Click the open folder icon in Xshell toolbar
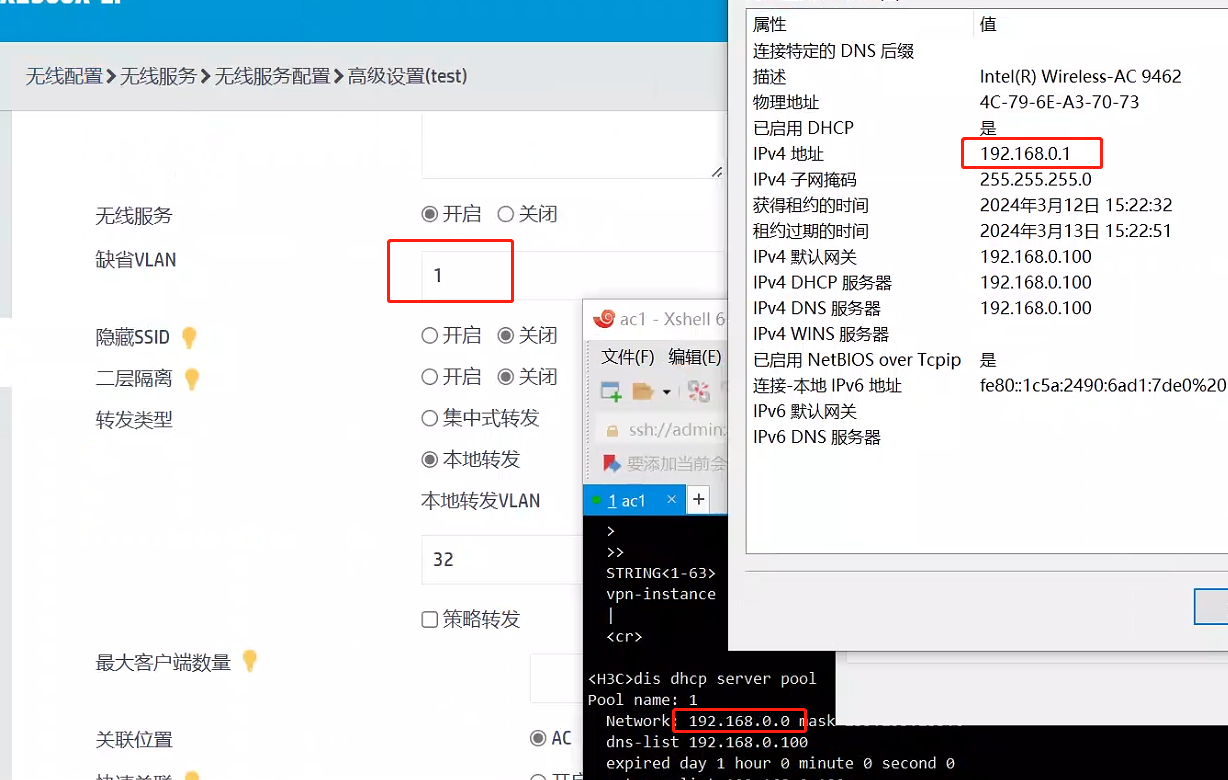 (642, 391)
